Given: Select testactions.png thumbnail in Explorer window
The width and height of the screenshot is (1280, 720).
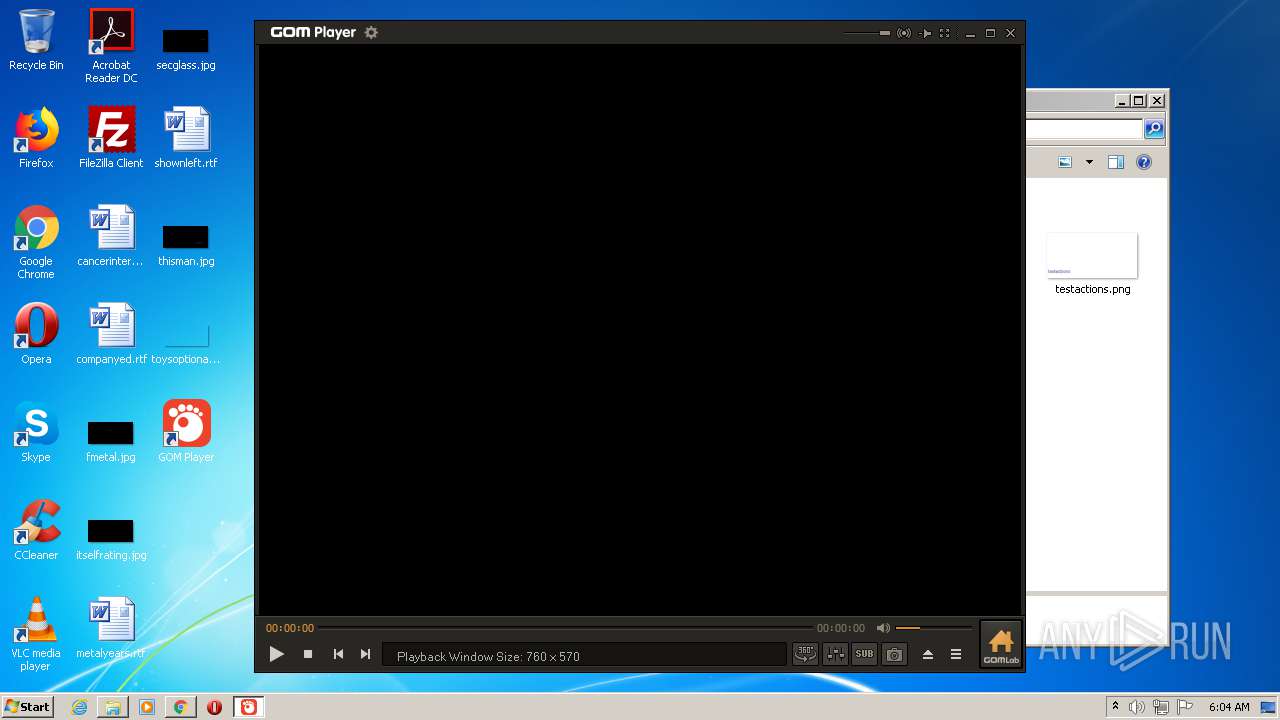Looking at the screenshot, I should pos(1092,255).
